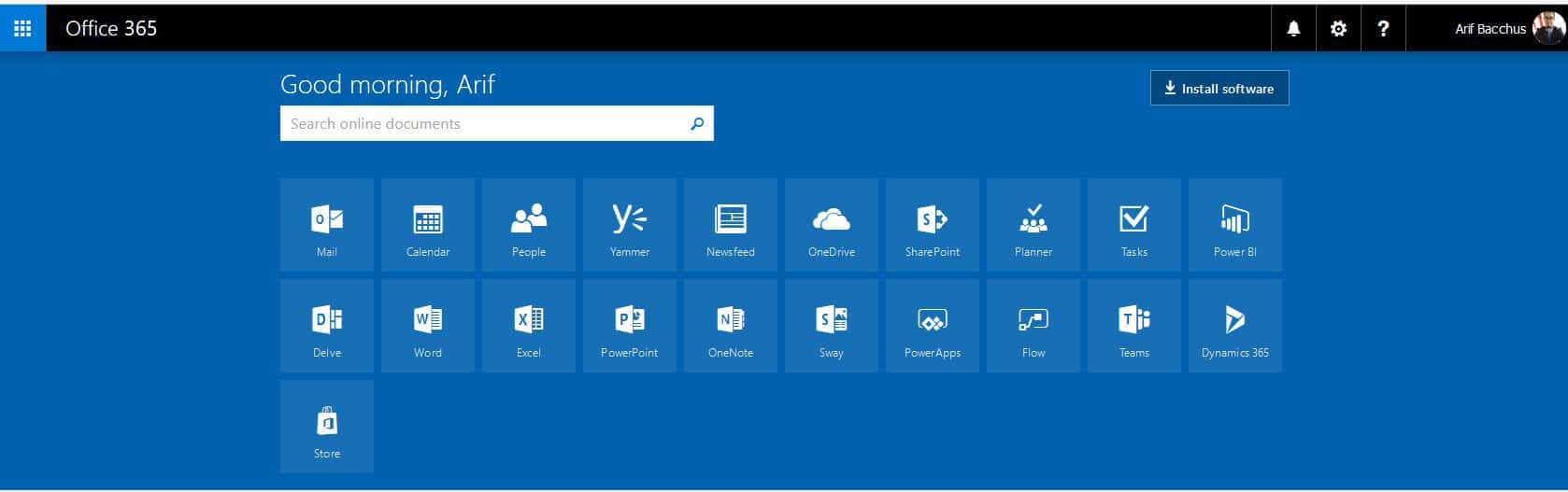Viewport: 1568px width, 492px height.
Task: Launch Flow from the app grid
Action: coord(1033,326)
